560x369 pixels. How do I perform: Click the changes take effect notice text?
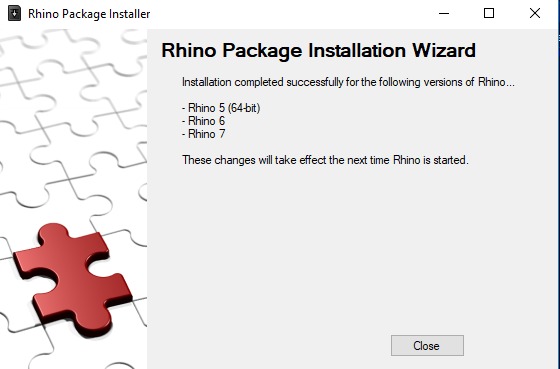(x=325, y=160)
